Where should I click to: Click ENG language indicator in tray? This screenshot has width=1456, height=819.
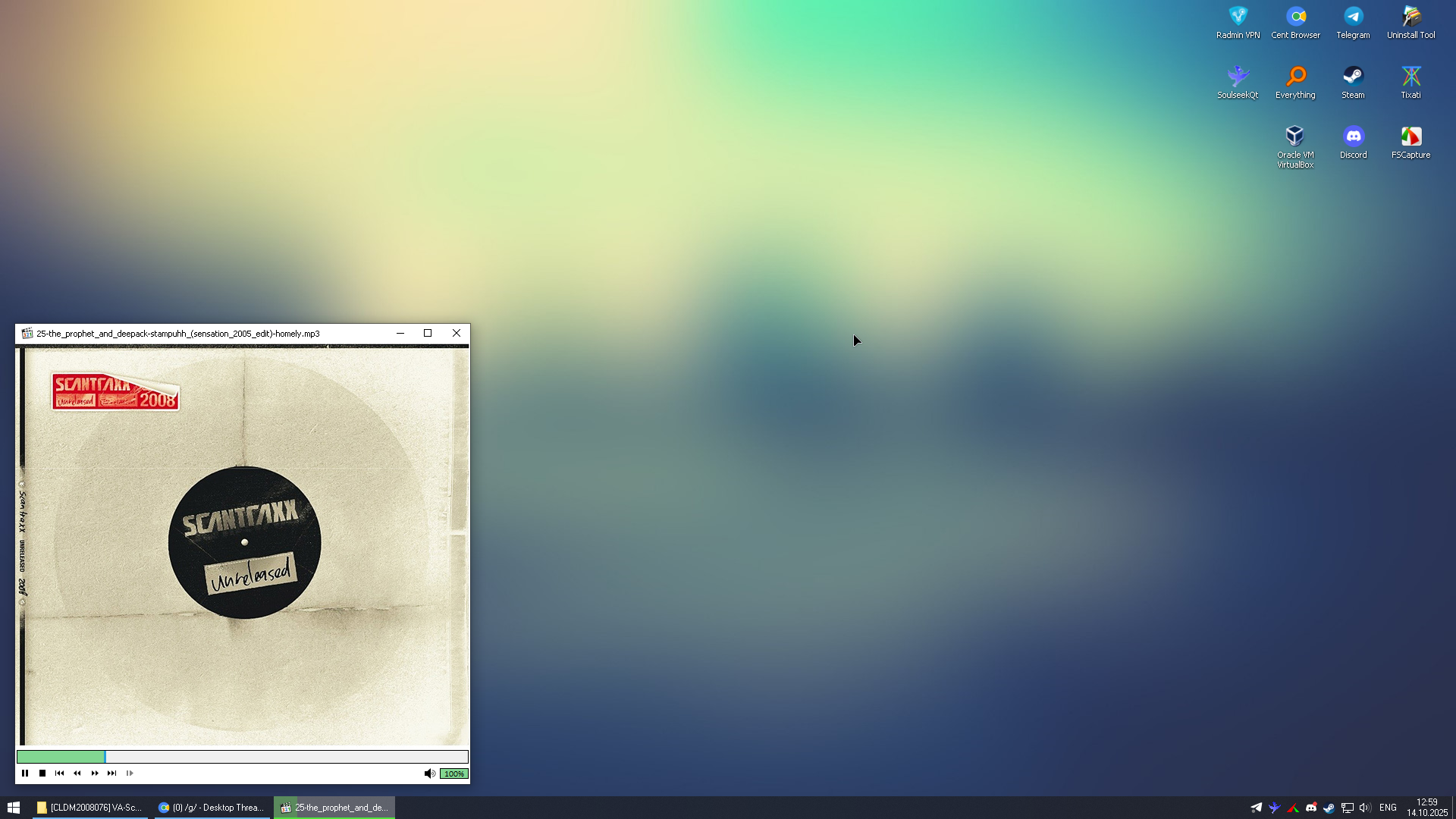(1388, 808)
